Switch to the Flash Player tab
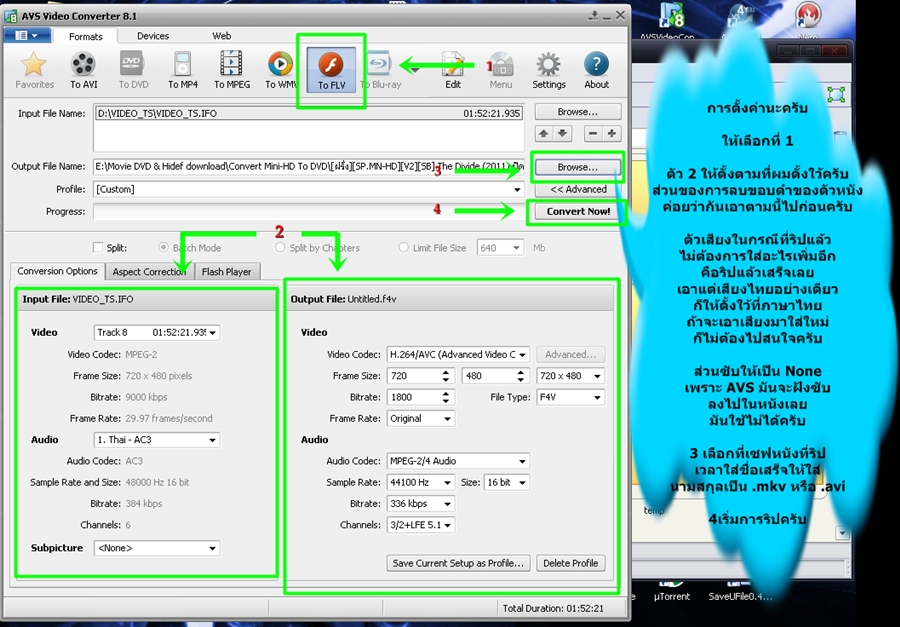 [x=227, y=272]
